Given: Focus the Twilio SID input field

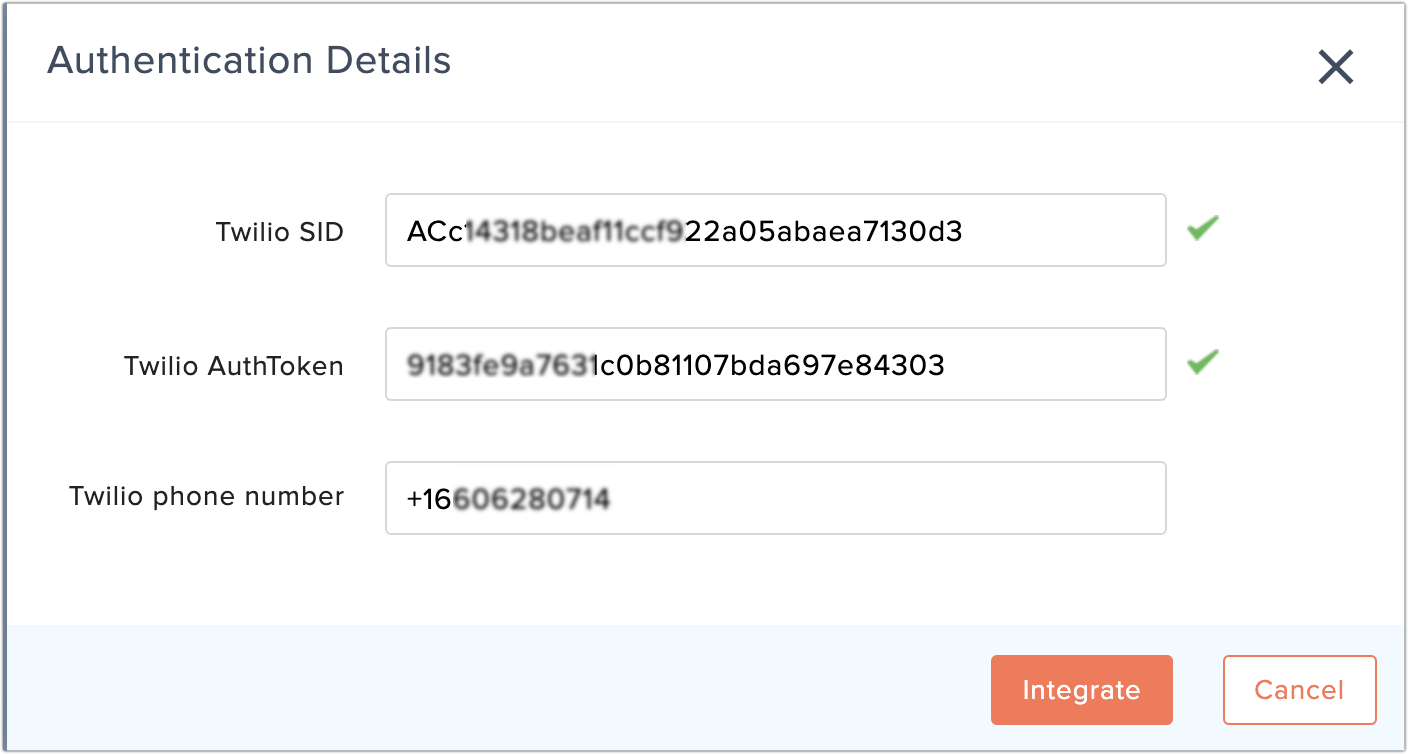Looking at the screenshot, I should pyautogui.click(x=776, y=230).
